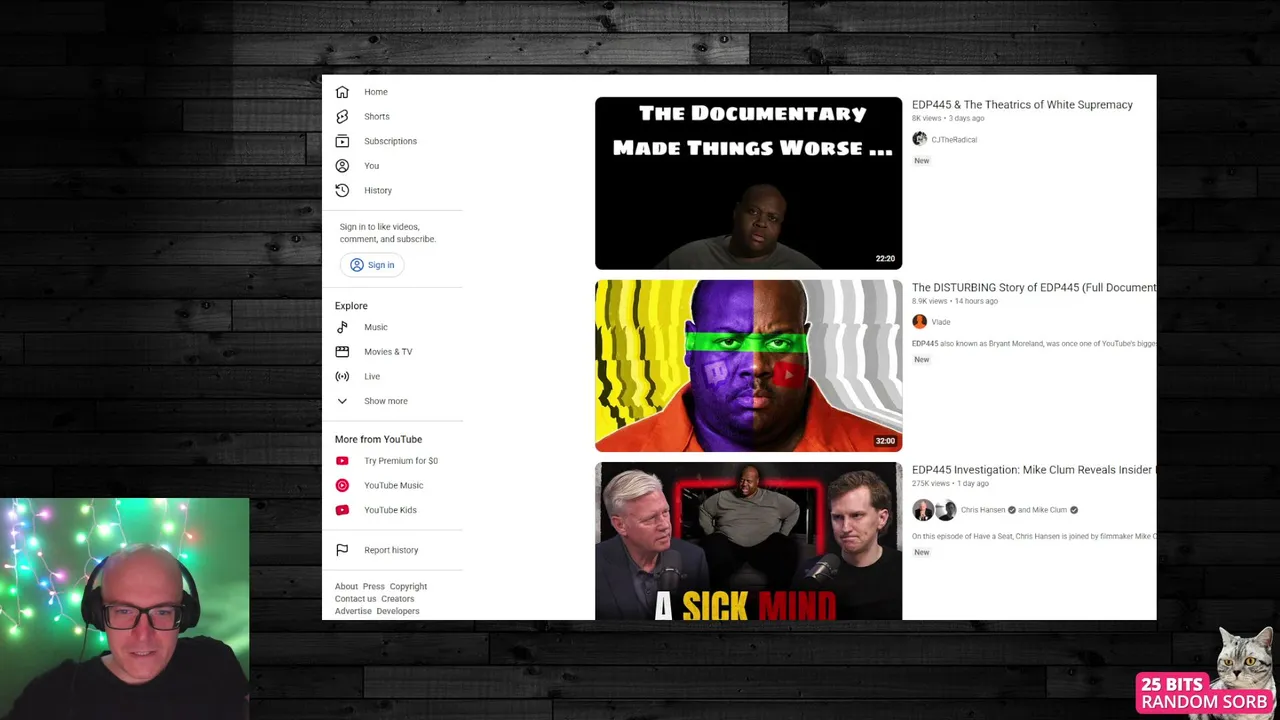Screen dimensions: 1280x720
Task: Click the YouTube Music label
Action: click(394, 485)
